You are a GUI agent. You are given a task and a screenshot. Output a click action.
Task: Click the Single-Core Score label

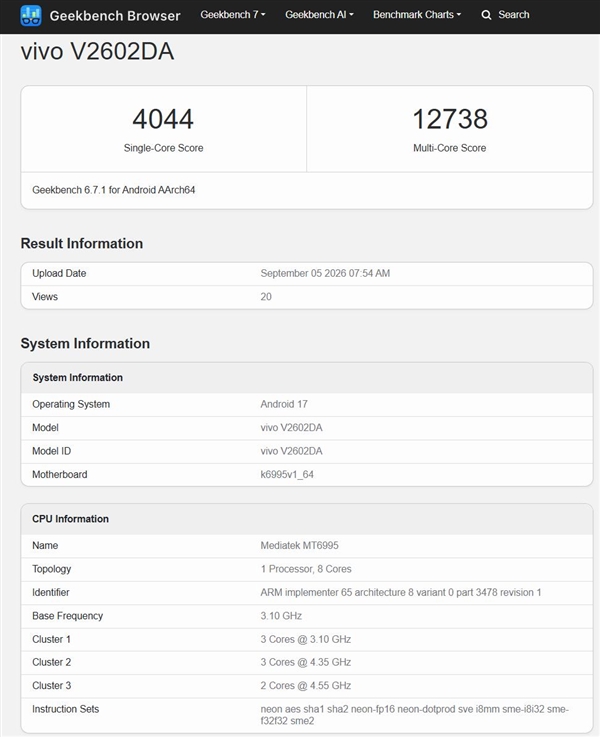click(163, 148)
